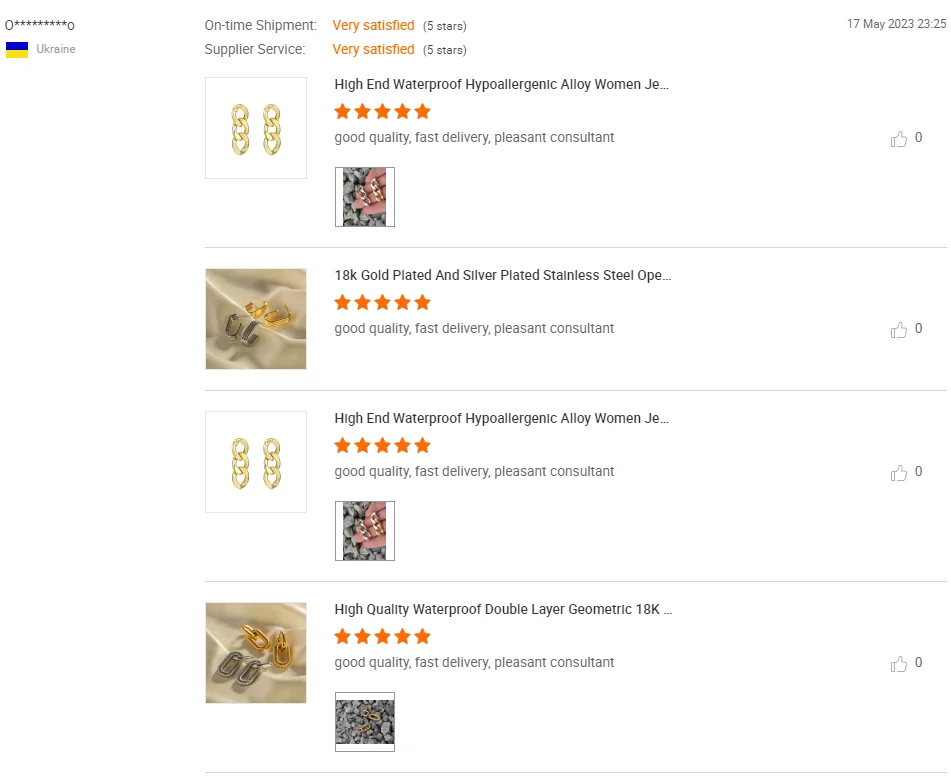Open second High End Waterproof Hypoallergenic link
This screenshot has width=951, height=778.
pos(501,419)
